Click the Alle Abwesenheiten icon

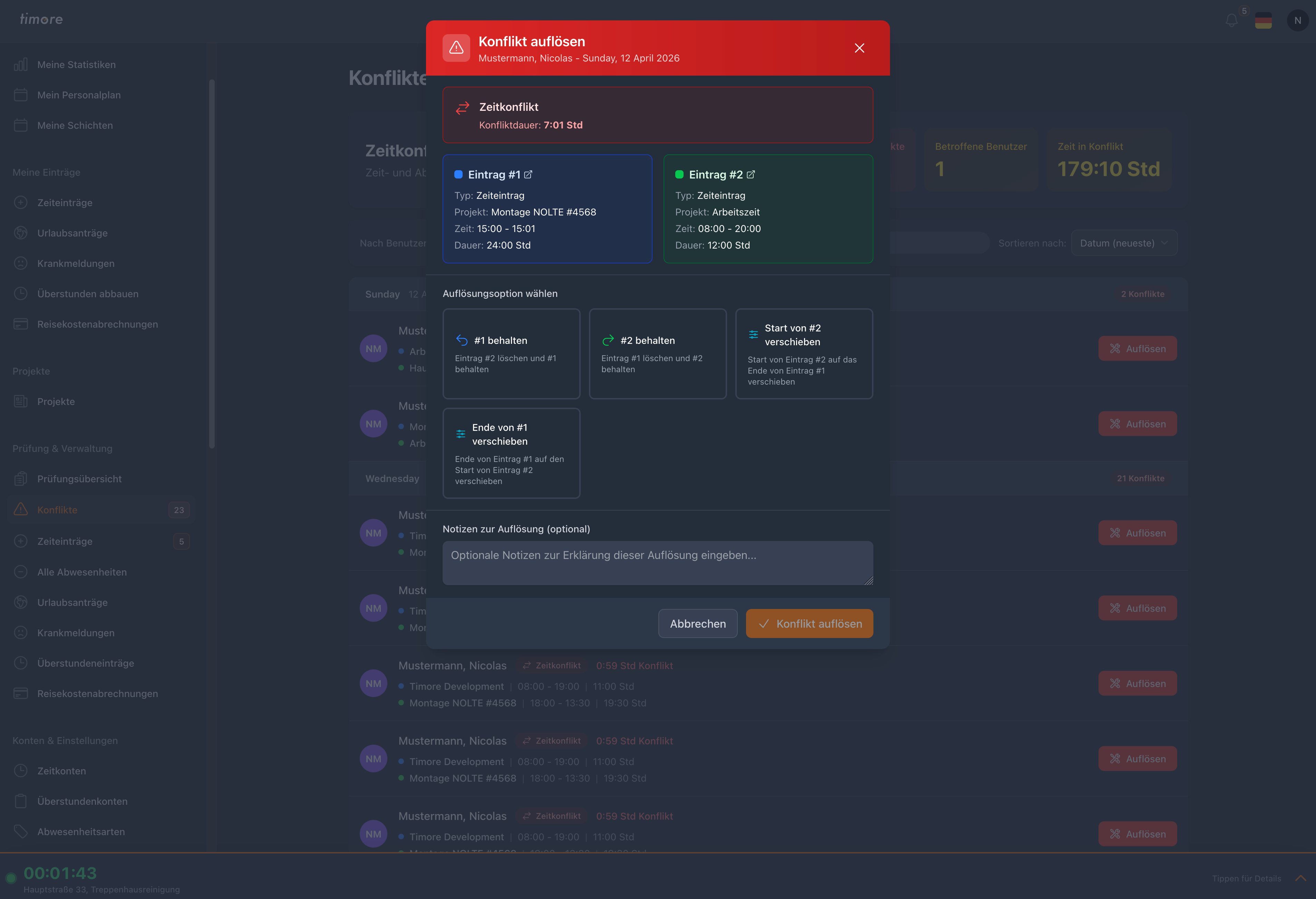(x=21, y=572)
